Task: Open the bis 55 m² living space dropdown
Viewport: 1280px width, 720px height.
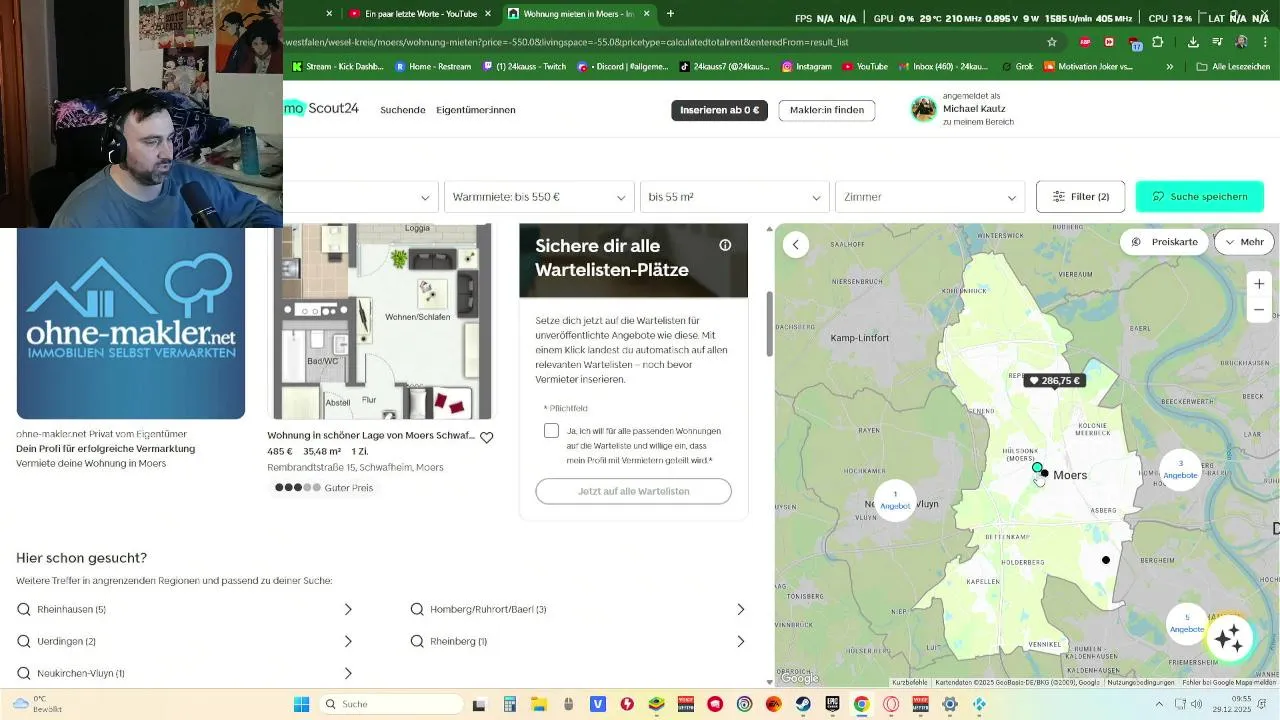Action: point(735,197)
